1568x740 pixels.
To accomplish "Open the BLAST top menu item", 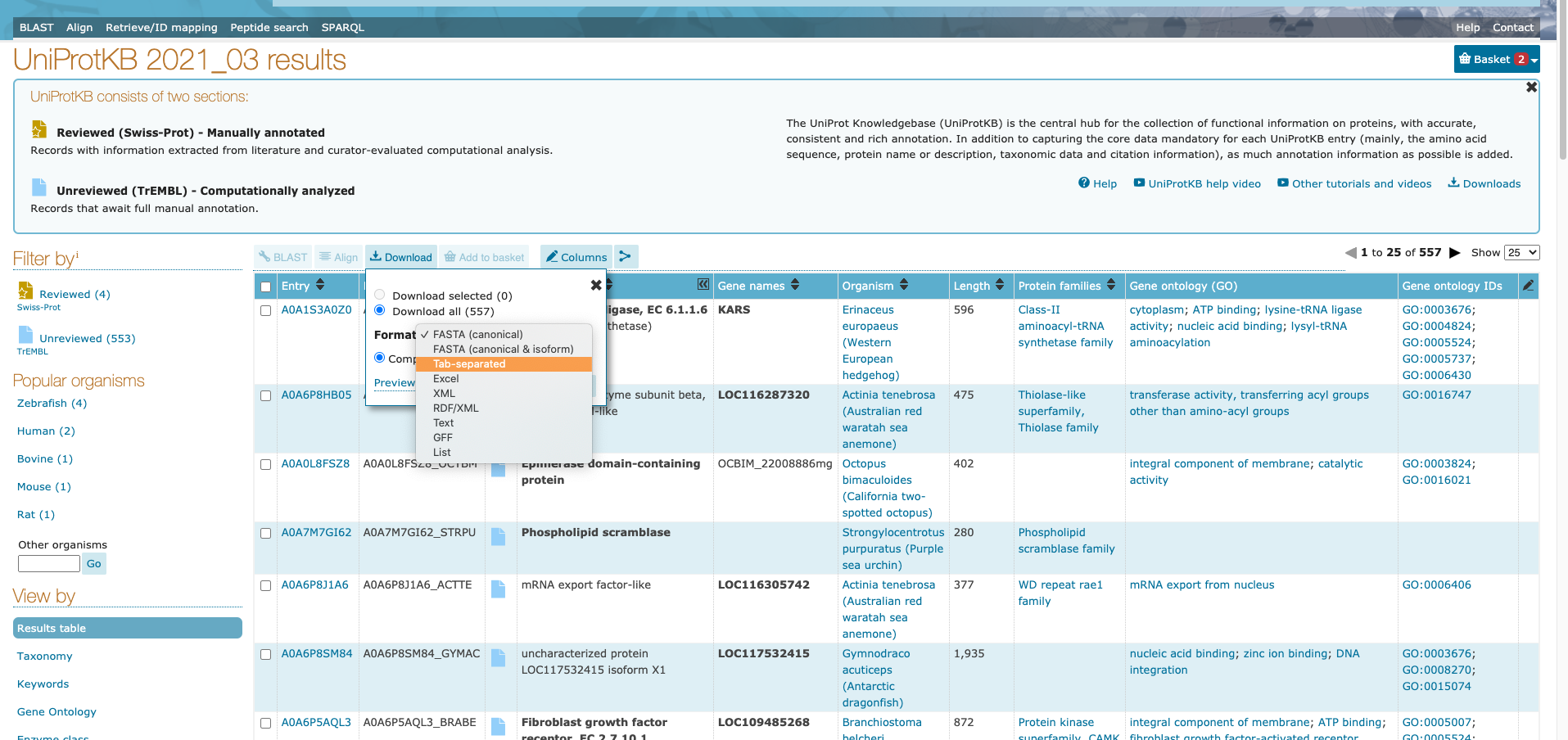I will (37, 27).
